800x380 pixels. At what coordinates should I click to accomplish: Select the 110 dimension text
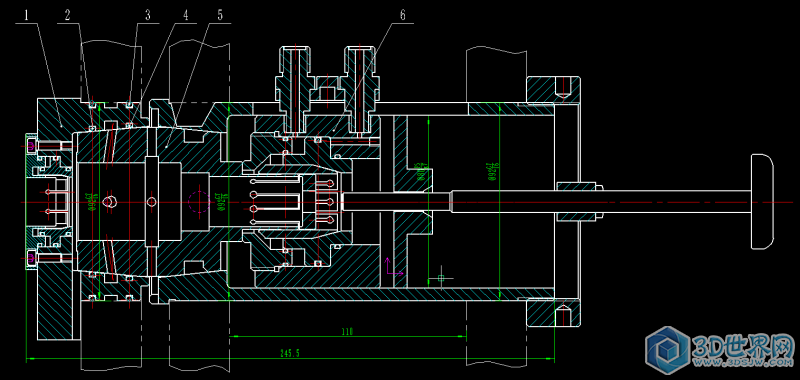coord(347,332)
